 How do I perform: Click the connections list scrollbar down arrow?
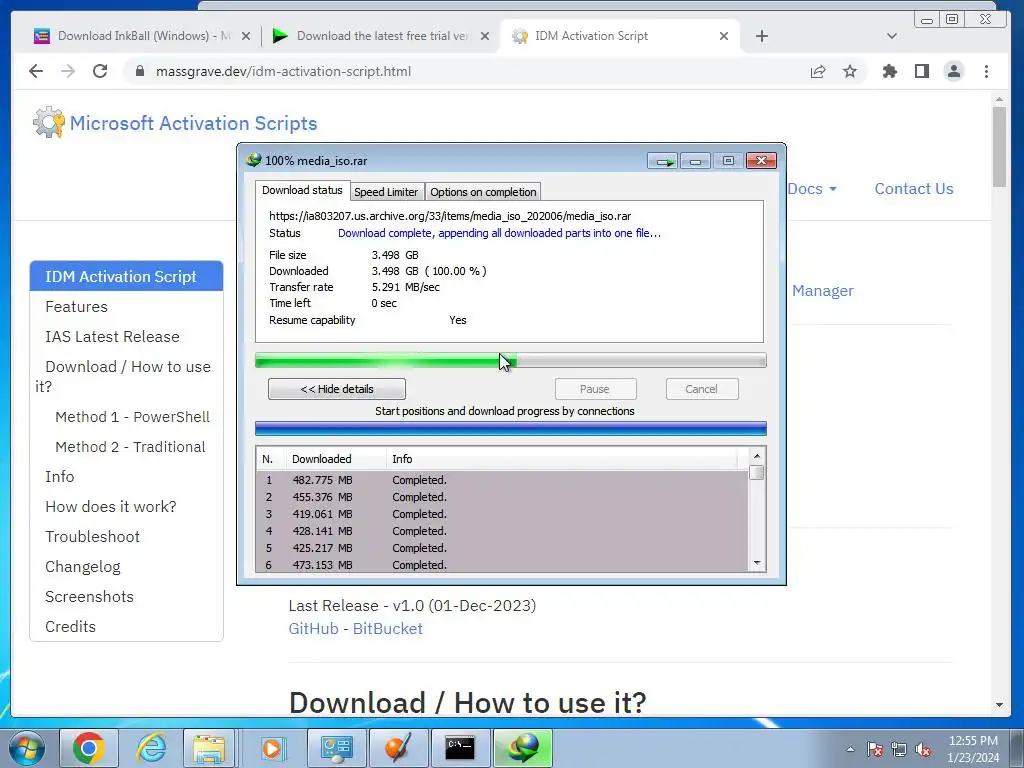pos(757,563)
